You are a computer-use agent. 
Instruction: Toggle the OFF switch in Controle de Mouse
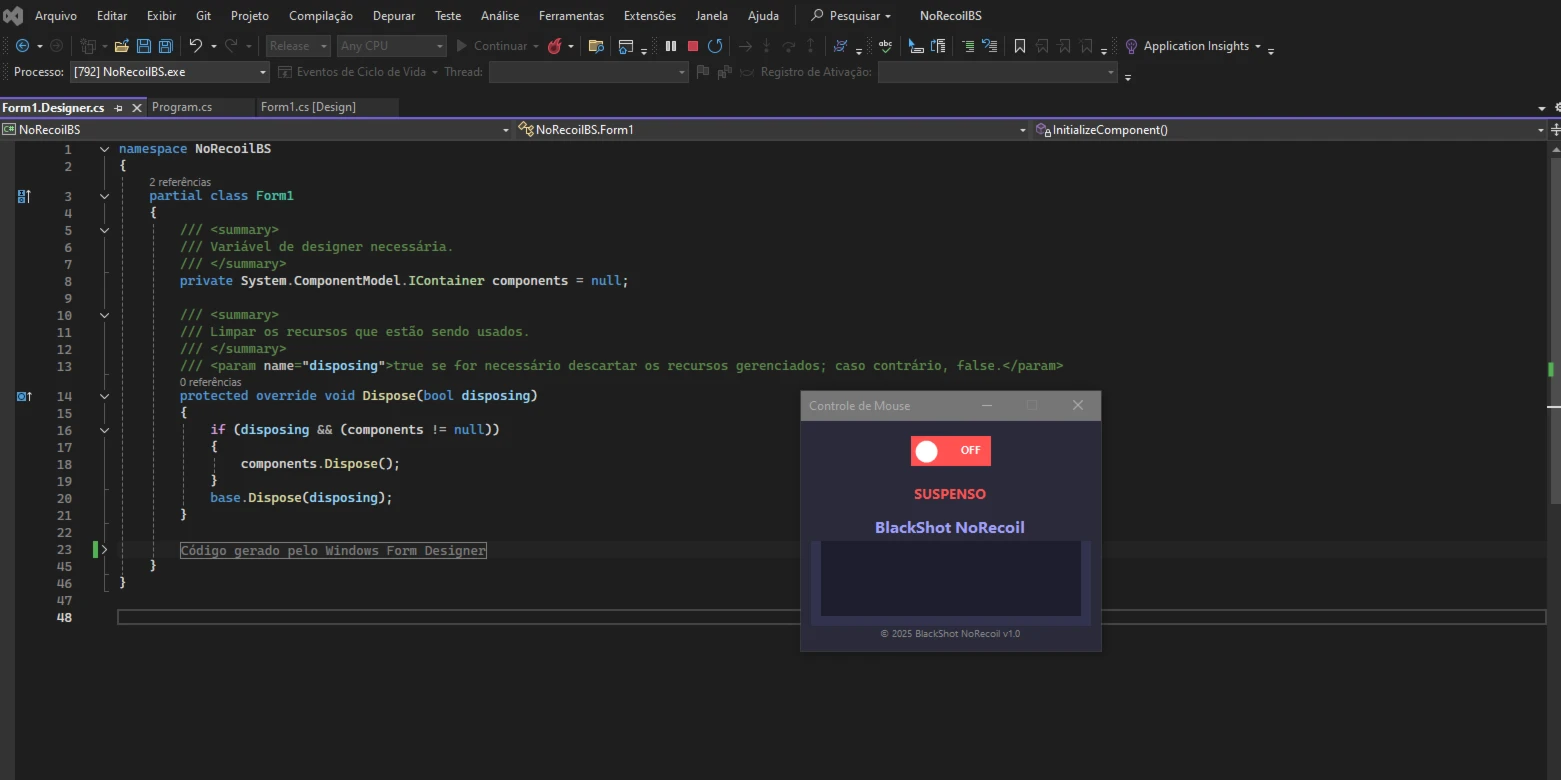(950, 451)
